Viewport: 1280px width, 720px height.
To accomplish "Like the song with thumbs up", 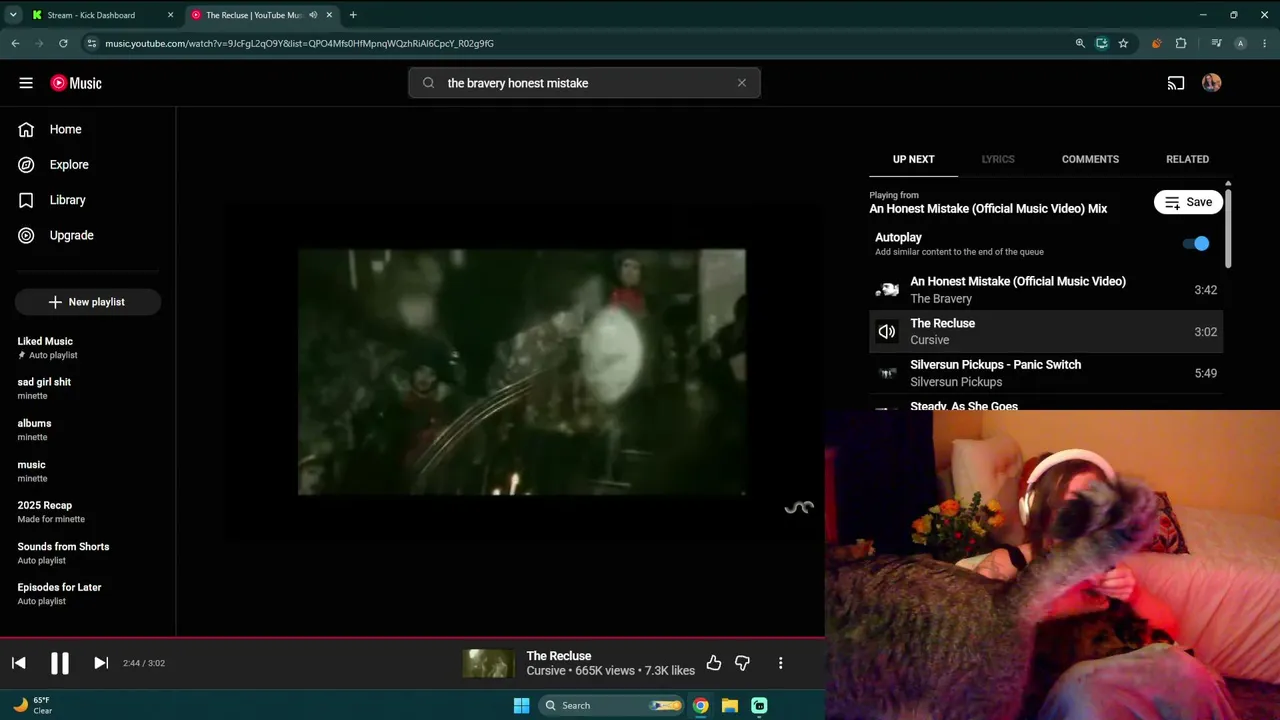I will point(714,663).
